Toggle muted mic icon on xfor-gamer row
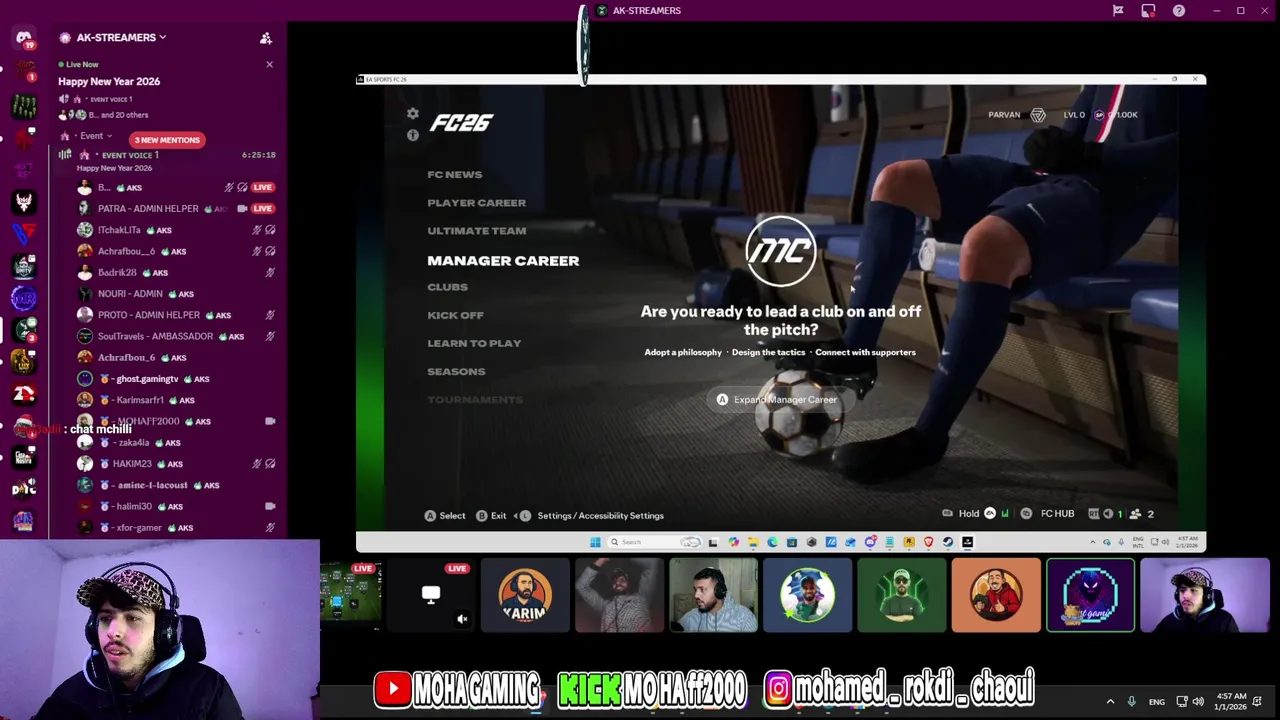This screenshot has height=720, width=1280. (x=270, y=528)
